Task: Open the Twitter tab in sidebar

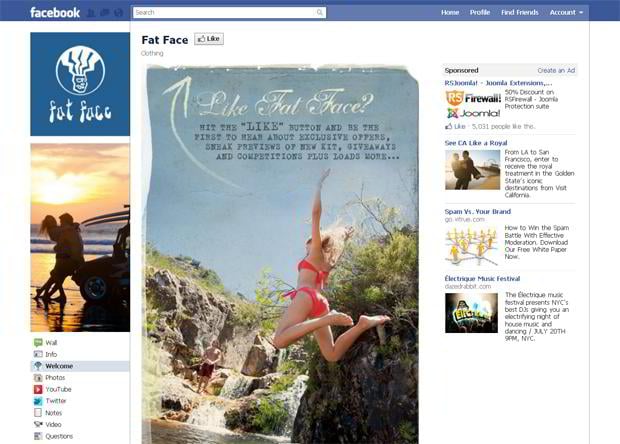Action: [55, 400]
